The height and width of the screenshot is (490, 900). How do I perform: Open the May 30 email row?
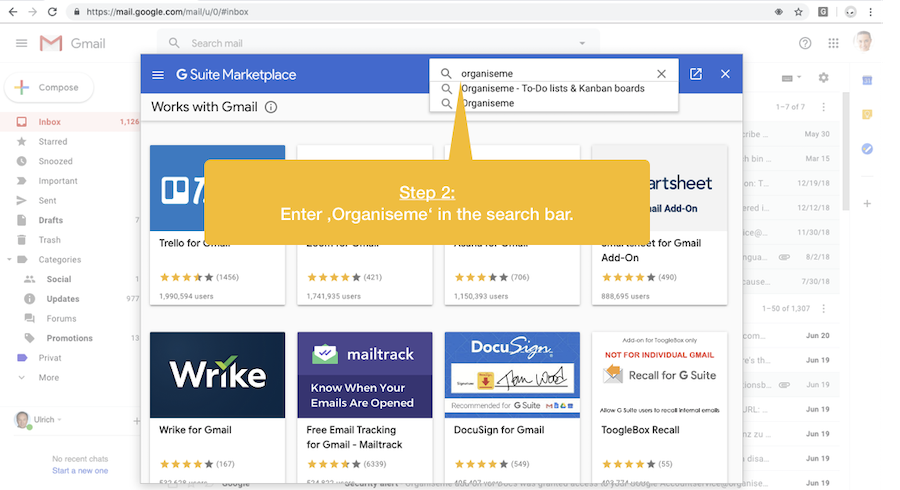coord(790,134)
